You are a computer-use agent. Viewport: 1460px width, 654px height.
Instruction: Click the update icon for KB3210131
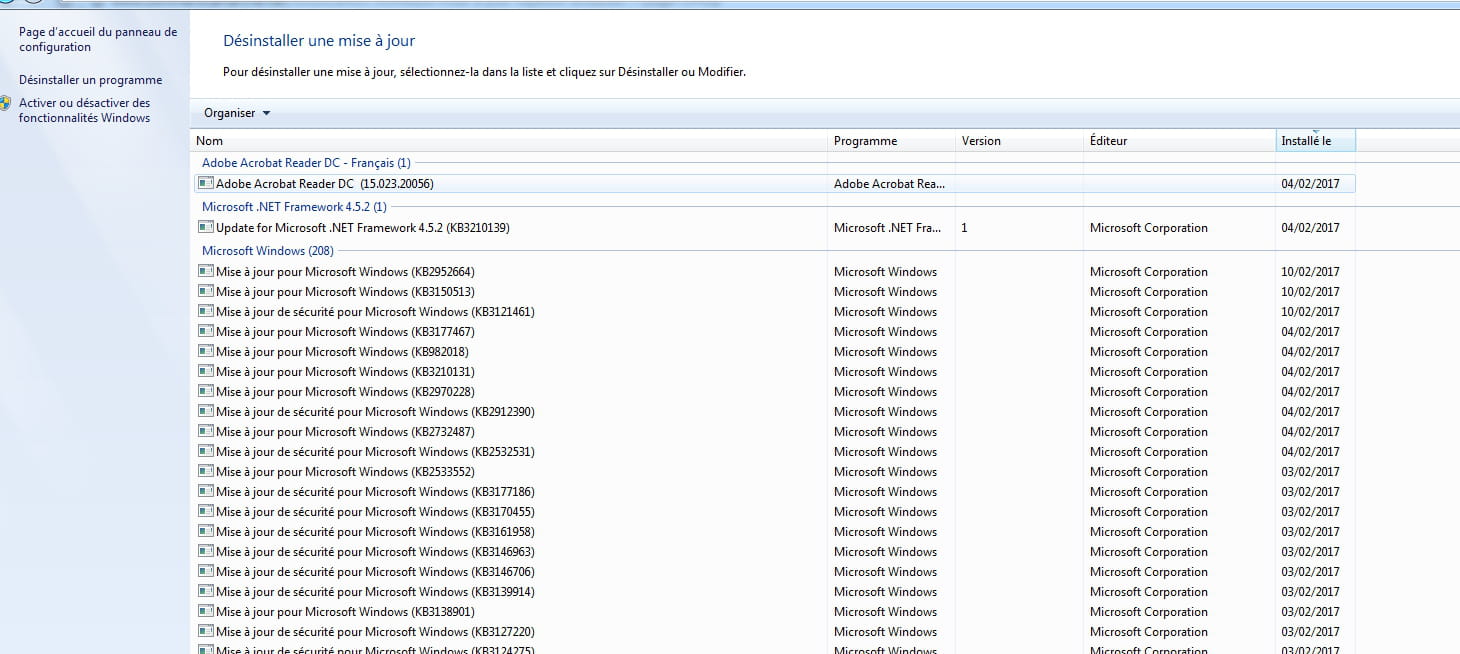(x=206, y=371)
